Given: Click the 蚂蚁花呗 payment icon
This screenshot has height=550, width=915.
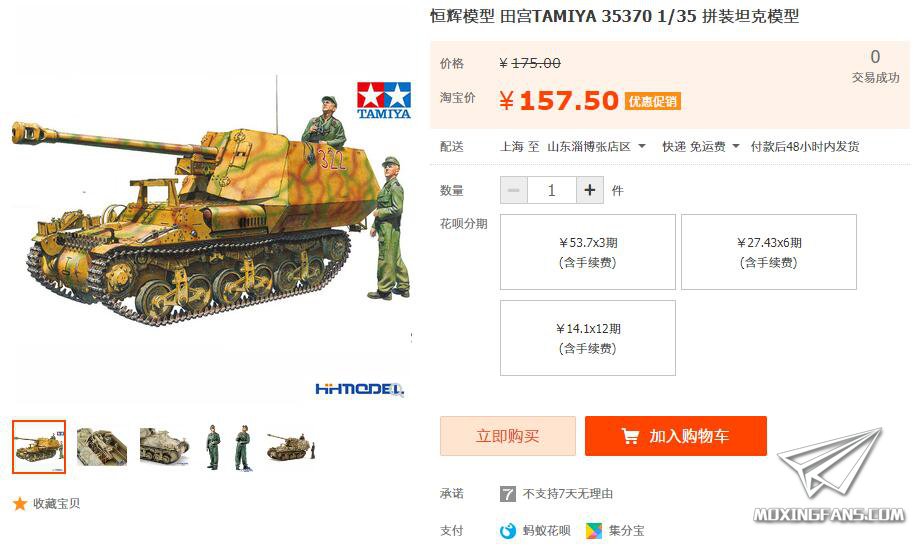Looking at the screenshot, I should (508, 531).
